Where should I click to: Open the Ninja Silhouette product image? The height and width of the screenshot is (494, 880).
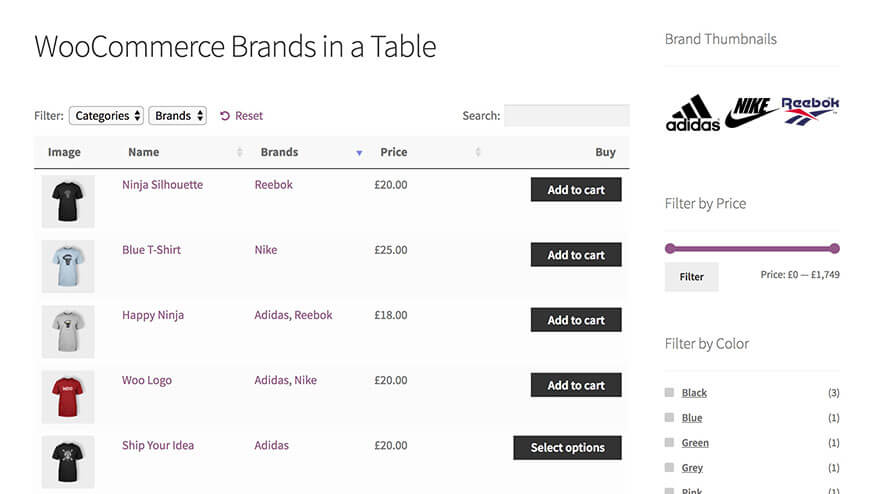pos(68,201)
